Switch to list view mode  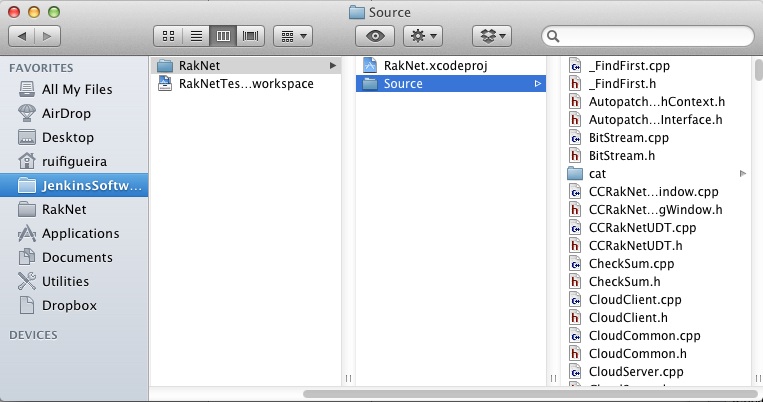[196, 35]
